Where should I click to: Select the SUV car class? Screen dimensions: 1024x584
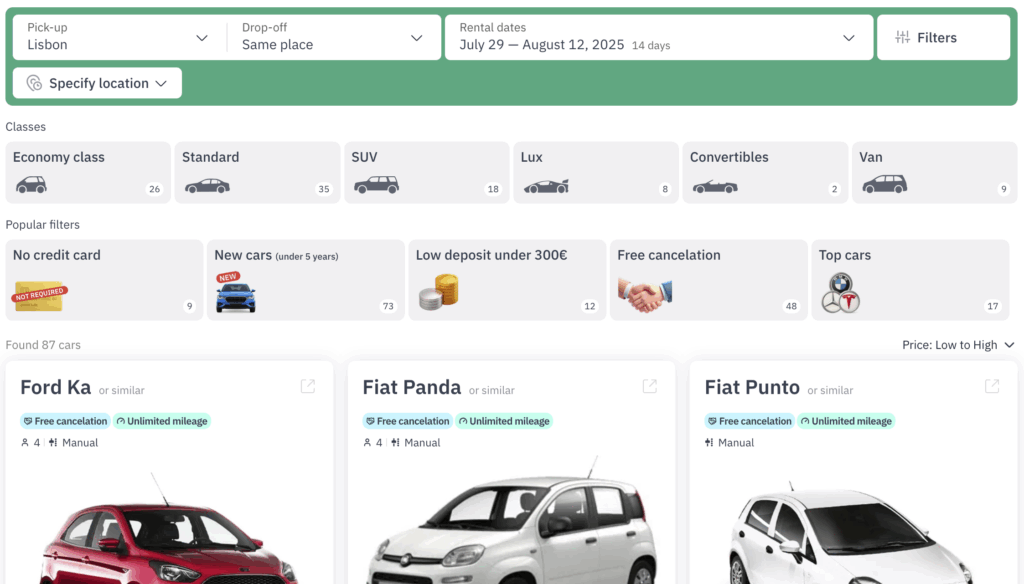[426, 172]
